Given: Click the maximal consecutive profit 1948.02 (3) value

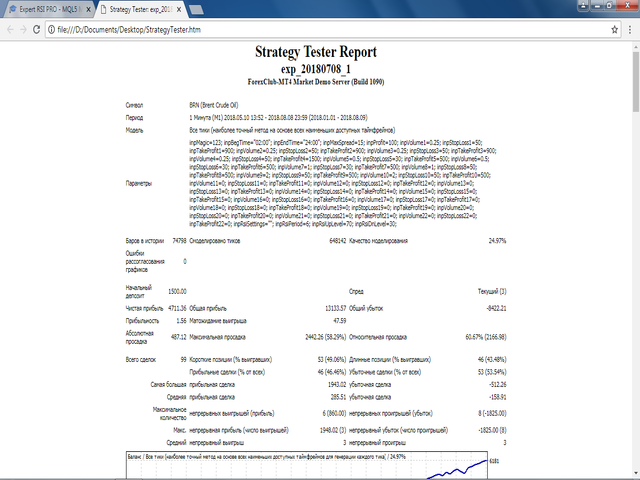Looking at the screenshot, I should click(333, 430).
